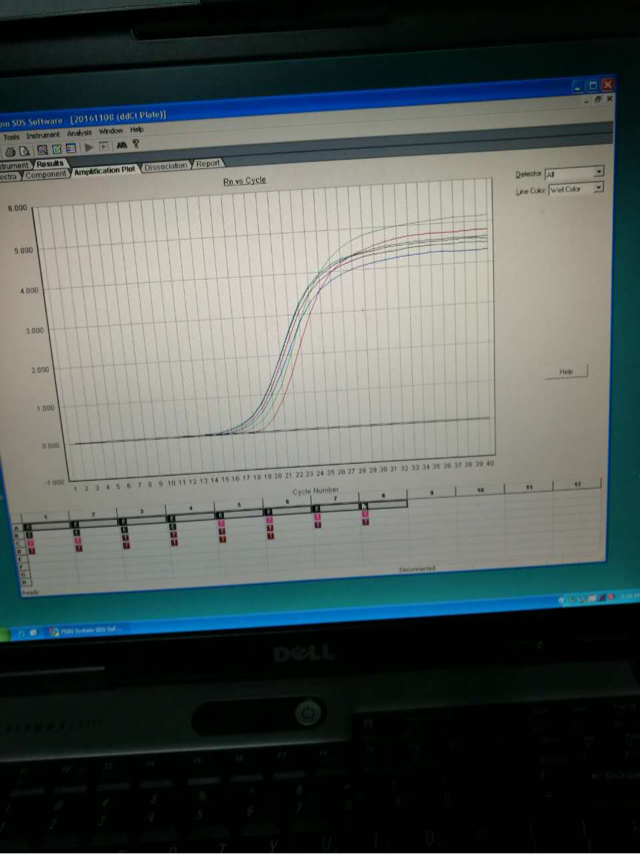Viewport: 640px width, 854px height.
Task: Click the Disconnected status text
Action: point(417,569)
